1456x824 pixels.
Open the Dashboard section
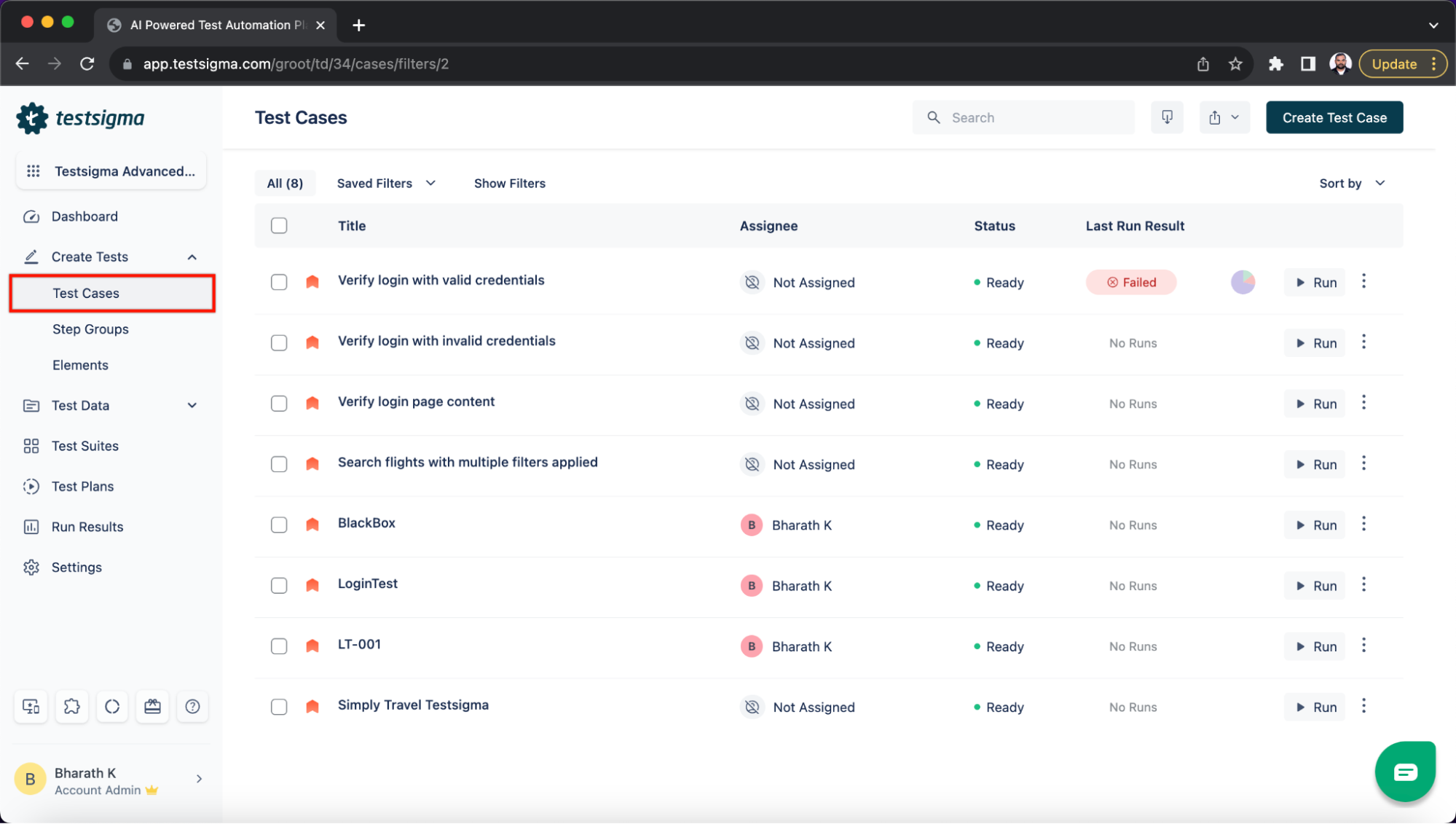point(85,216)
